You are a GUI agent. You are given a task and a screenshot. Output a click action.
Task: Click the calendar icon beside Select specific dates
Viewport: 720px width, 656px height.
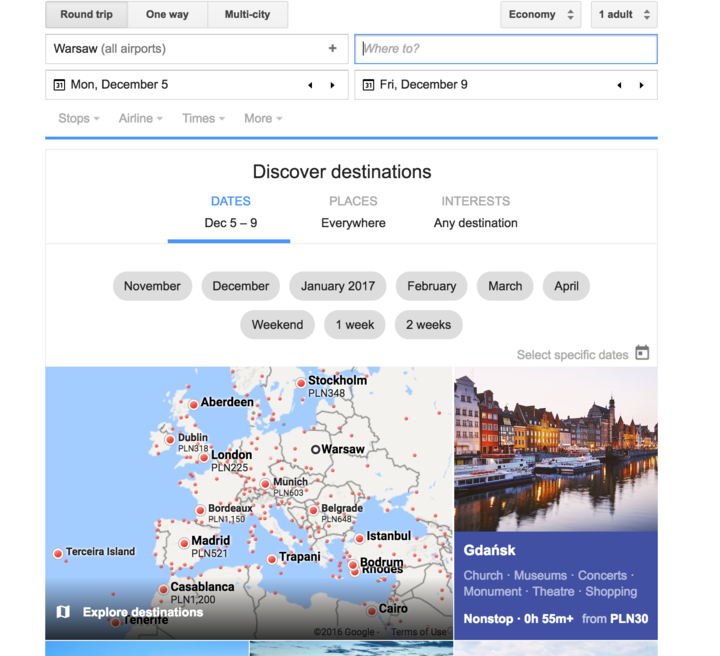[642, 353]
